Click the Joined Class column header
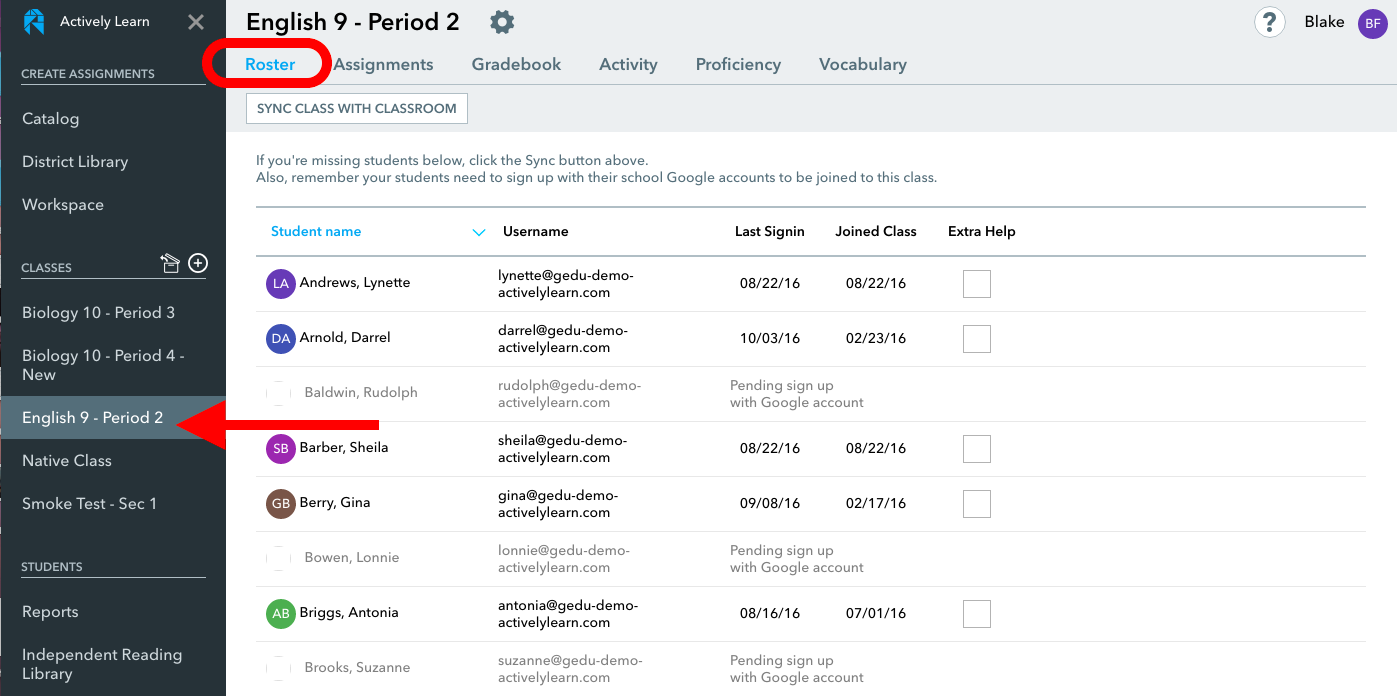 point(876,231)
